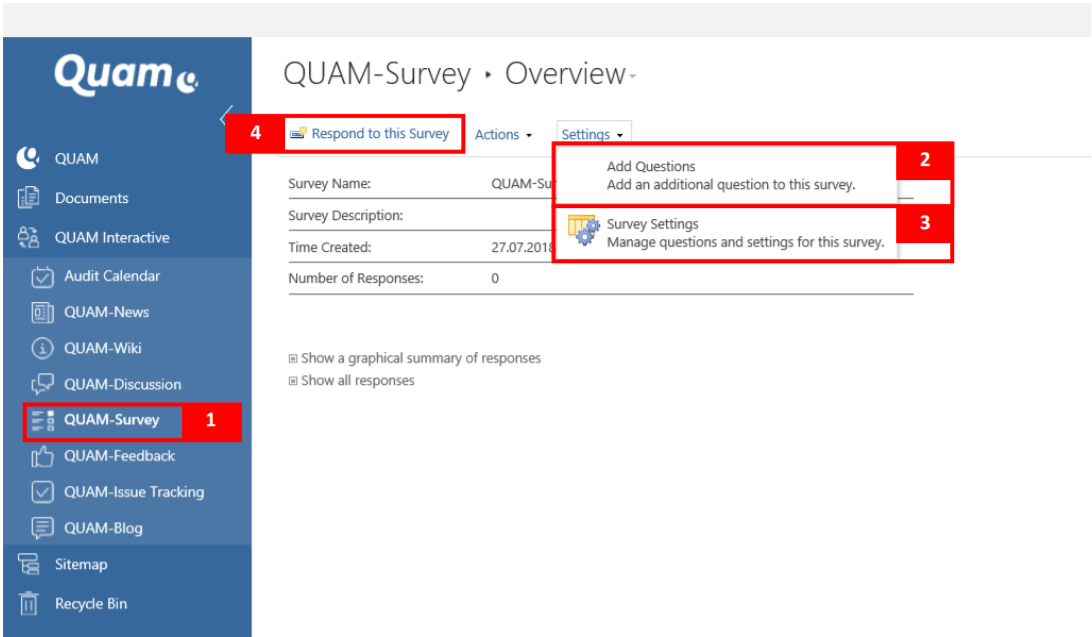
Task: Open the Actions dropdown menu
Action: click(x=504, y=134)
